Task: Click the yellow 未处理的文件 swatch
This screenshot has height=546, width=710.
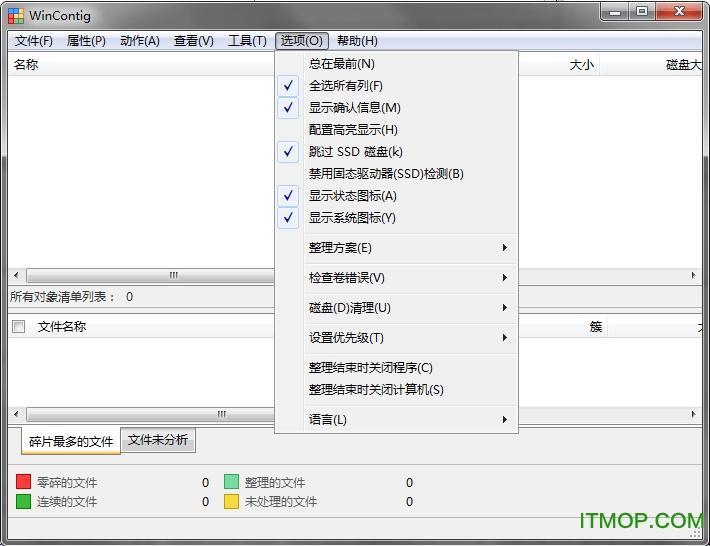Action: tap(231, 502)
